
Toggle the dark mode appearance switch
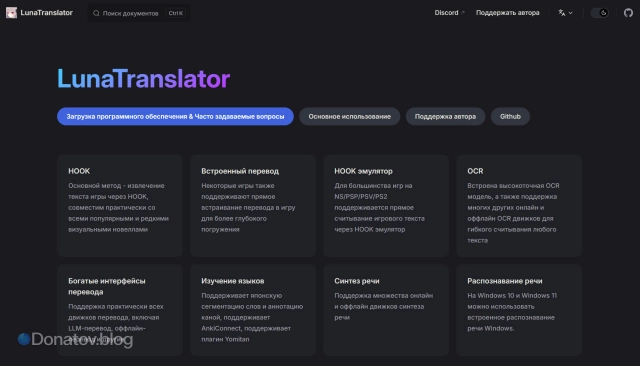[600, 13]
